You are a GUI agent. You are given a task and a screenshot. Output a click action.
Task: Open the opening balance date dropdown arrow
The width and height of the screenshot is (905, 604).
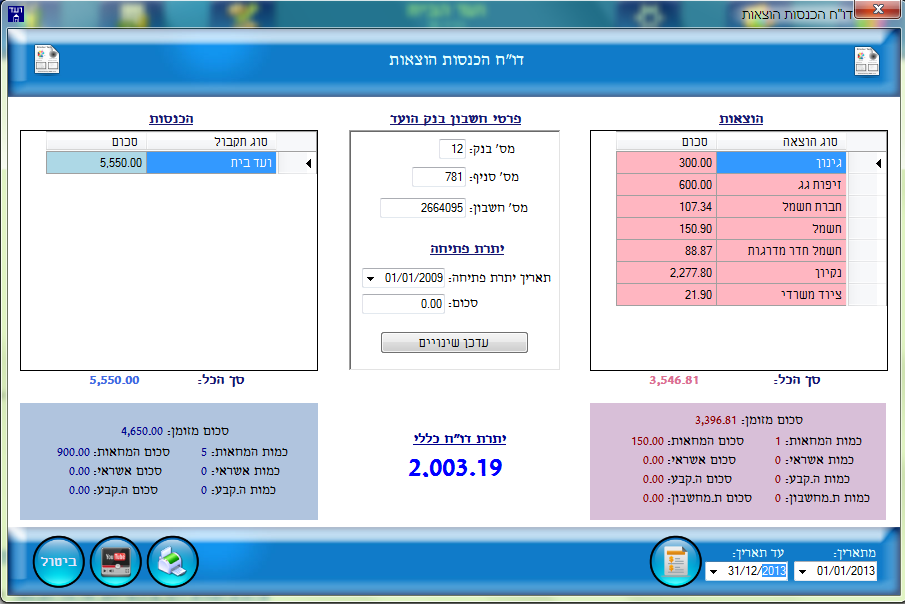[370, 278]
